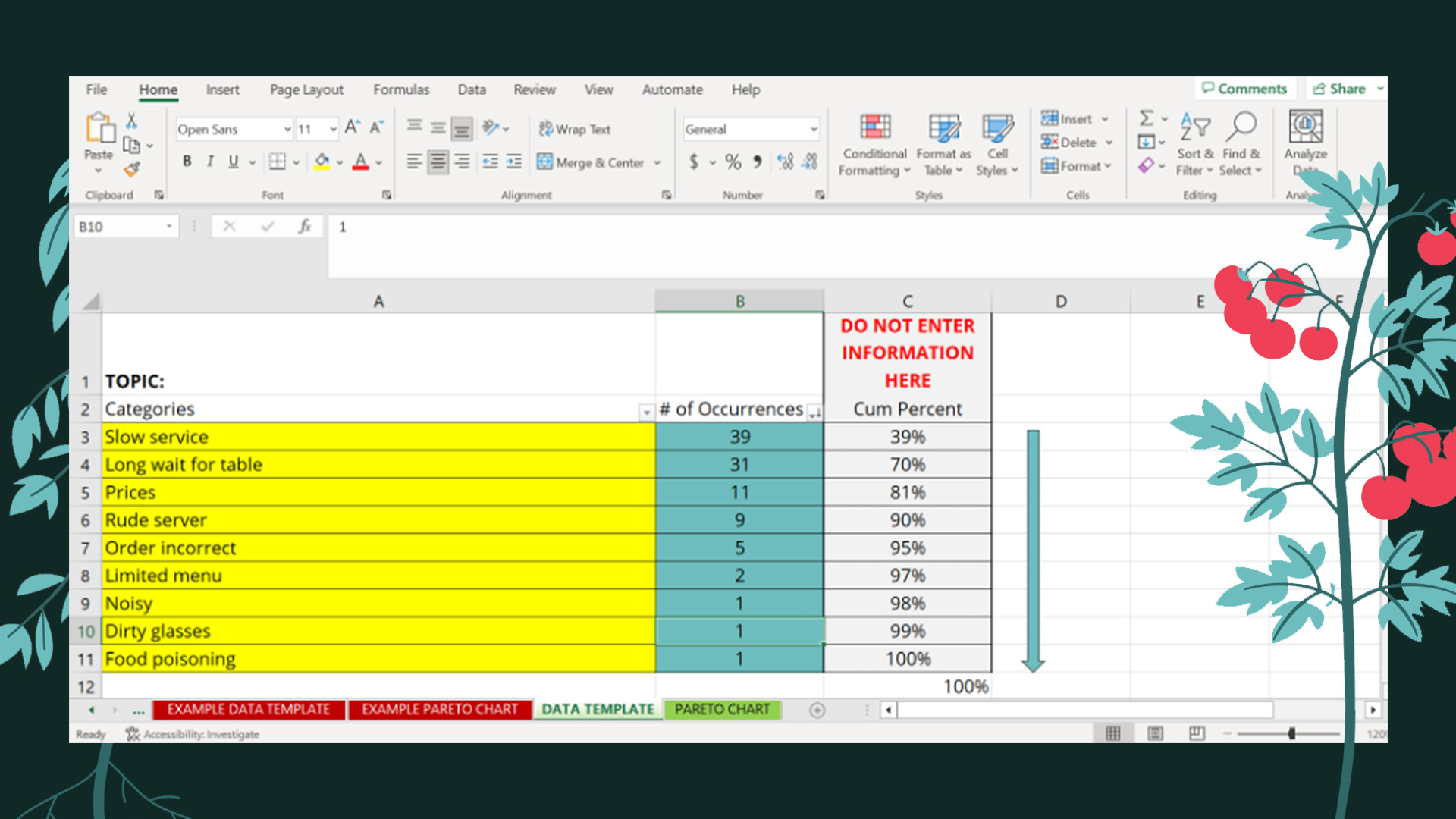This screenshot has height=819, width=1456.
Task: Apply the Comma Style format
Action: (x=757, y=162)
